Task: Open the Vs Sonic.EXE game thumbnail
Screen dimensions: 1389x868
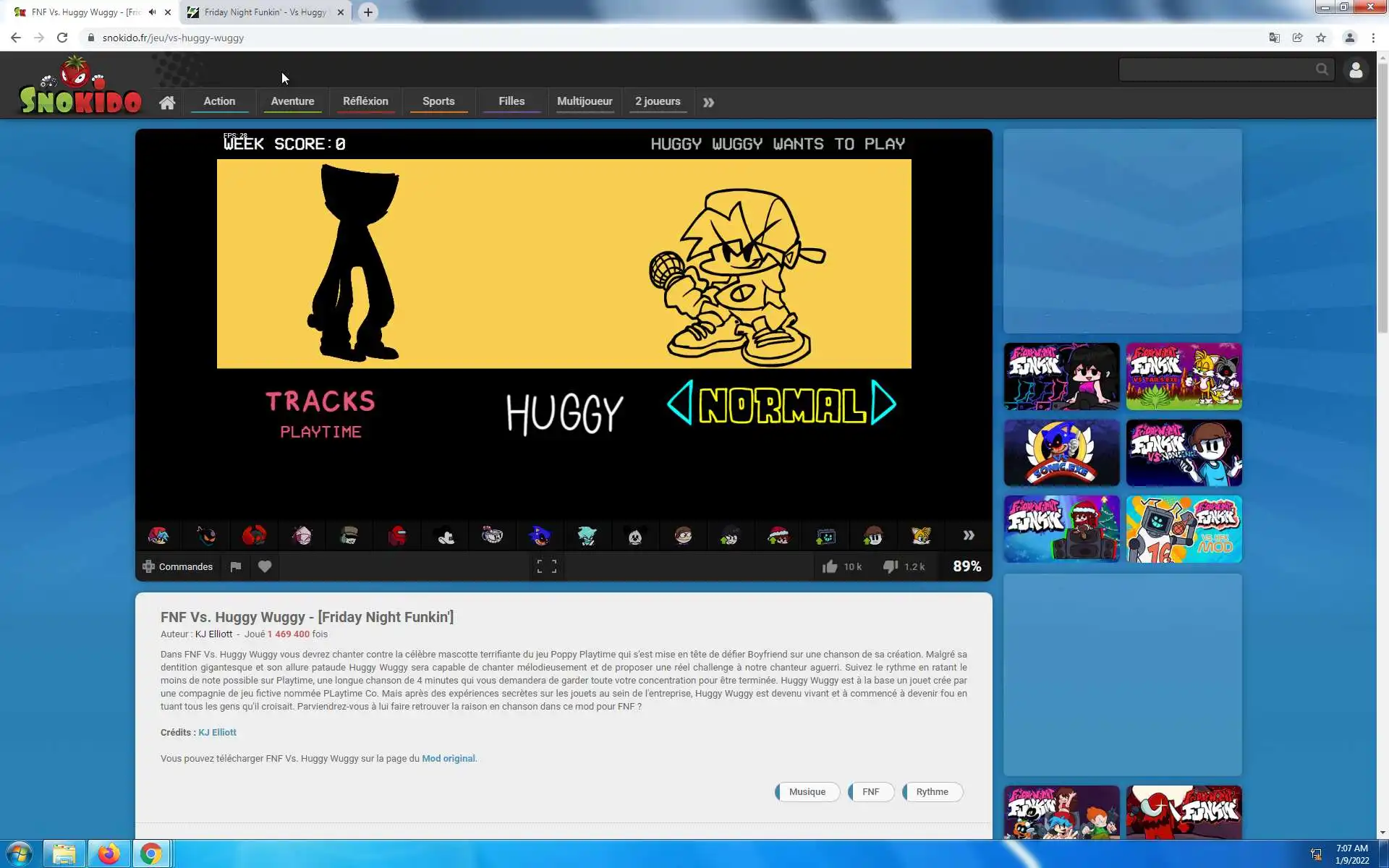Action: [1061, 453]
